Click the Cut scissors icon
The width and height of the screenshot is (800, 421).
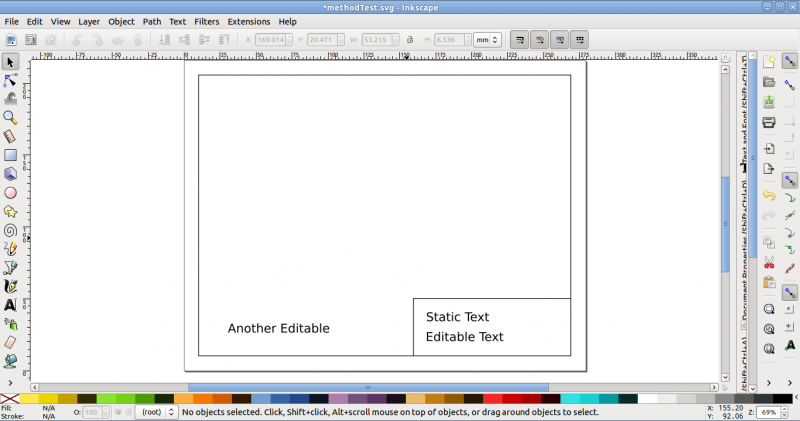(x=769, y=263)
